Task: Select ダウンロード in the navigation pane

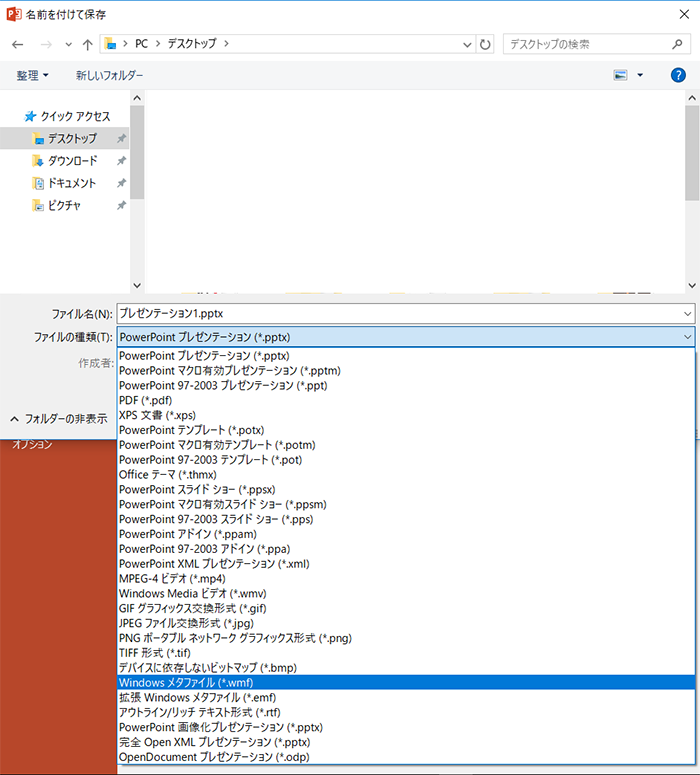Action: (x=64, y=161)
